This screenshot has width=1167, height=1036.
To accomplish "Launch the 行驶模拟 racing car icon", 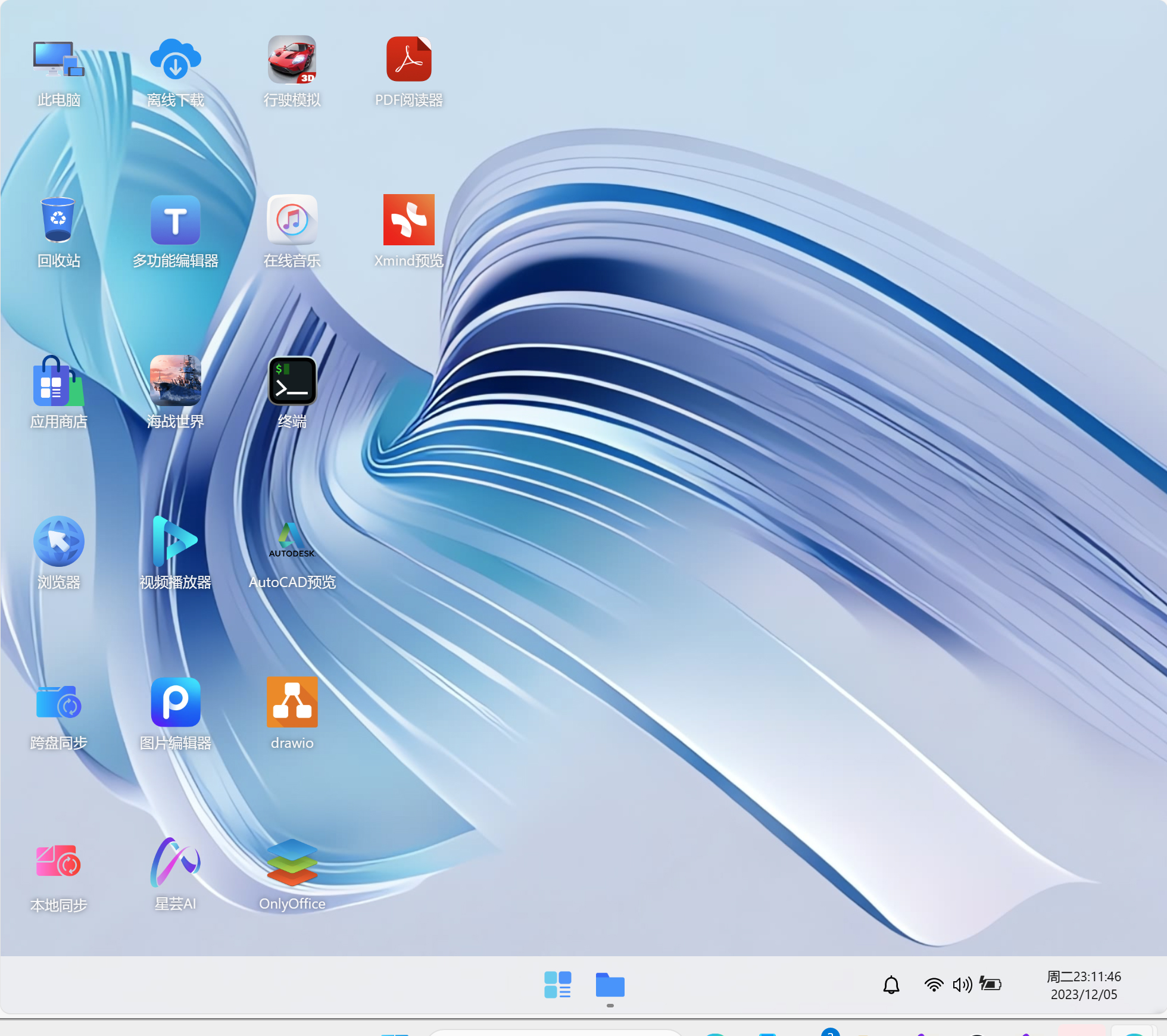I will (x=292, y=60).
